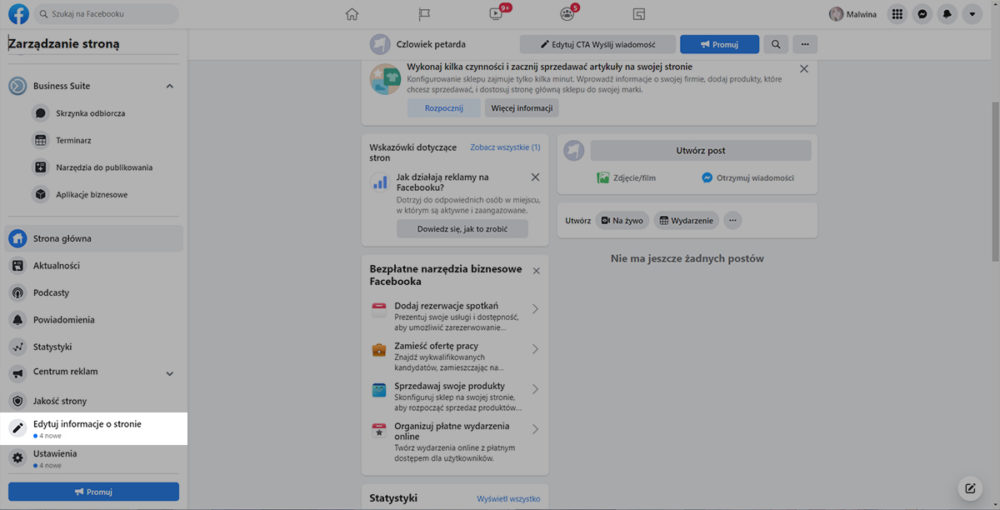
Task: Open the Groups icon with badge
Action: pos(567,14)
